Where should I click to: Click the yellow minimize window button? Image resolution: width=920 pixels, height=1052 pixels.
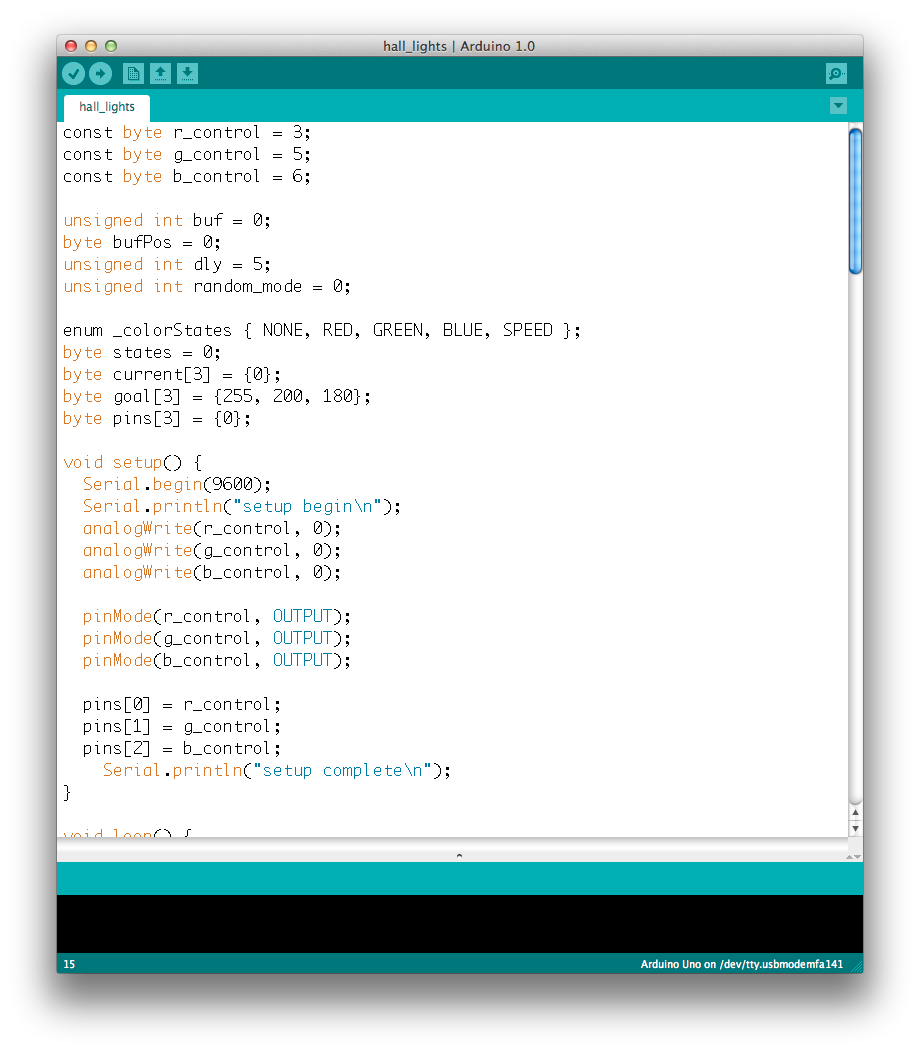tap(91, 46)
